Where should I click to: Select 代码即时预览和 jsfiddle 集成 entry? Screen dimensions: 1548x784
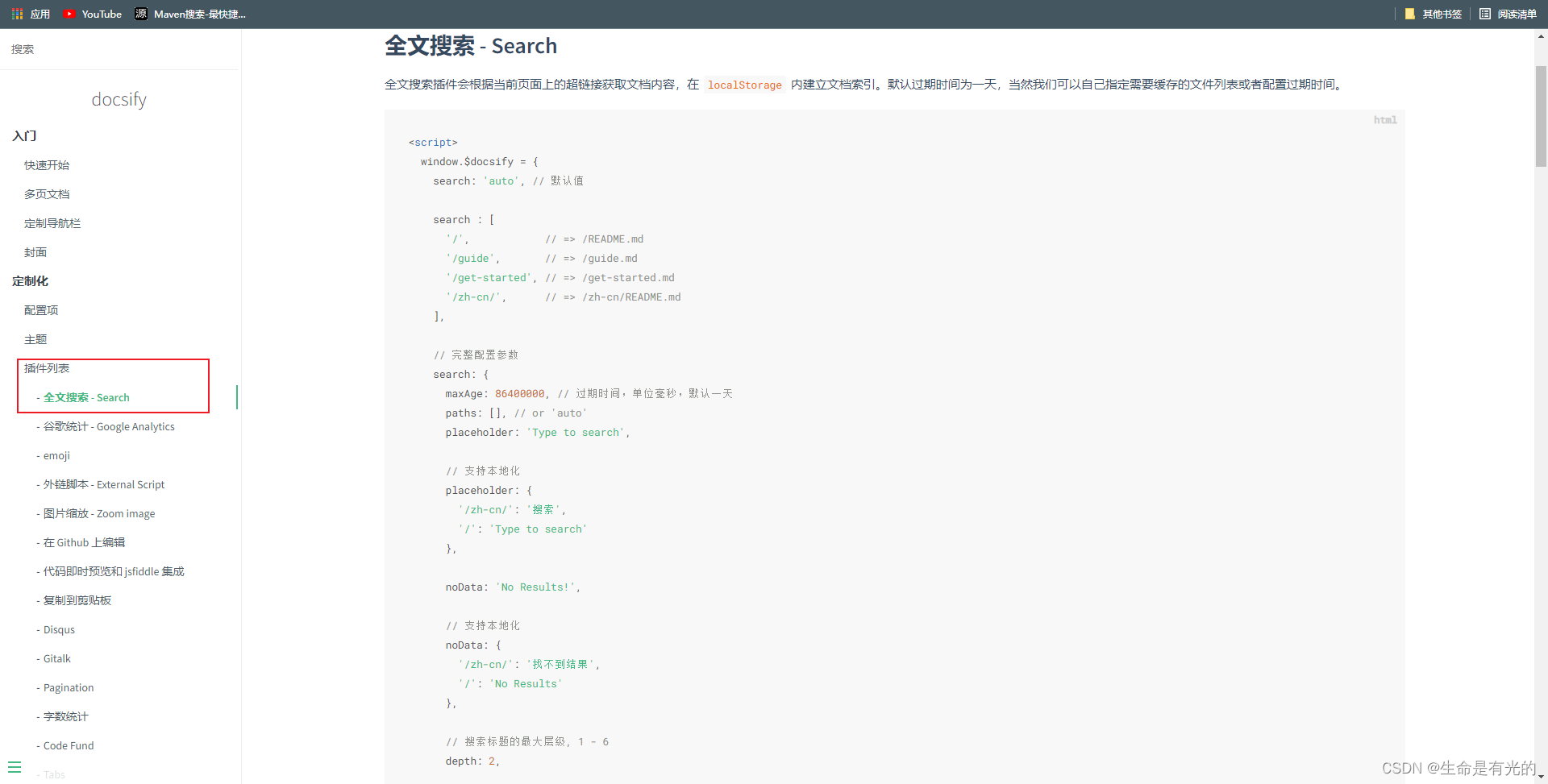coord(114,571)
